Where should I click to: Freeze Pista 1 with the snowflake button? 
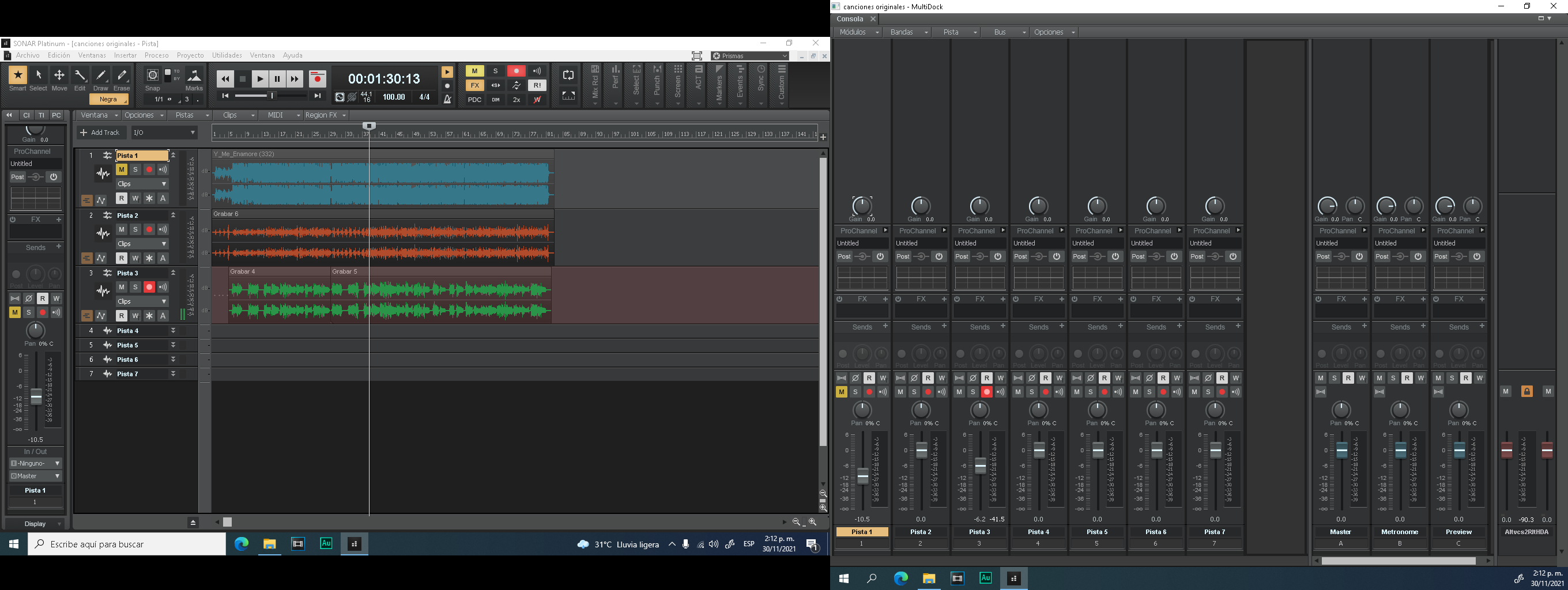point(149,198)
